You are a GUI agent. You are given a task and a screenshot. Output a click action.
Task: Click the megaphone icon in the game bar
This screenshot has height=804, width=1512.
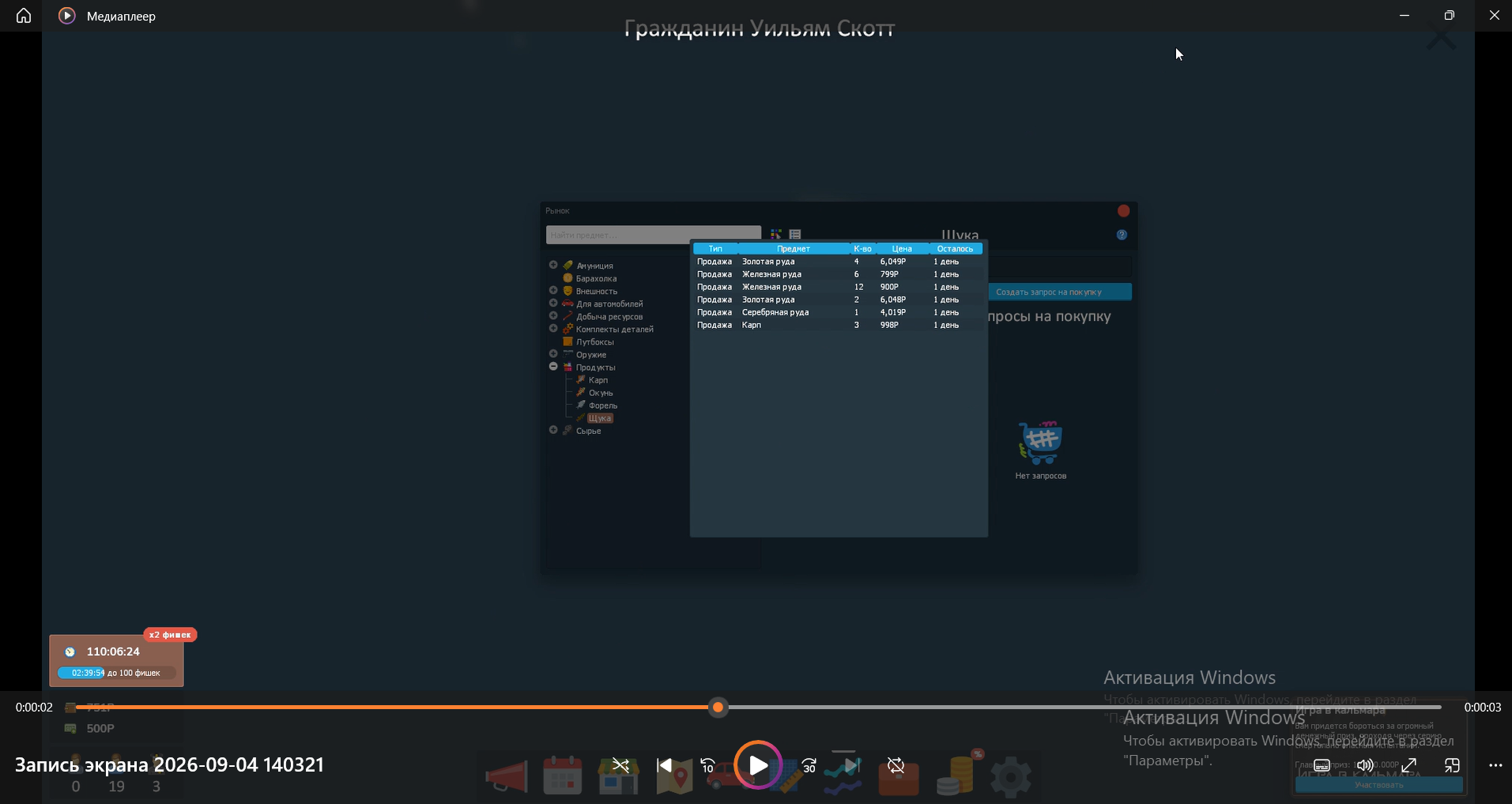507,776
